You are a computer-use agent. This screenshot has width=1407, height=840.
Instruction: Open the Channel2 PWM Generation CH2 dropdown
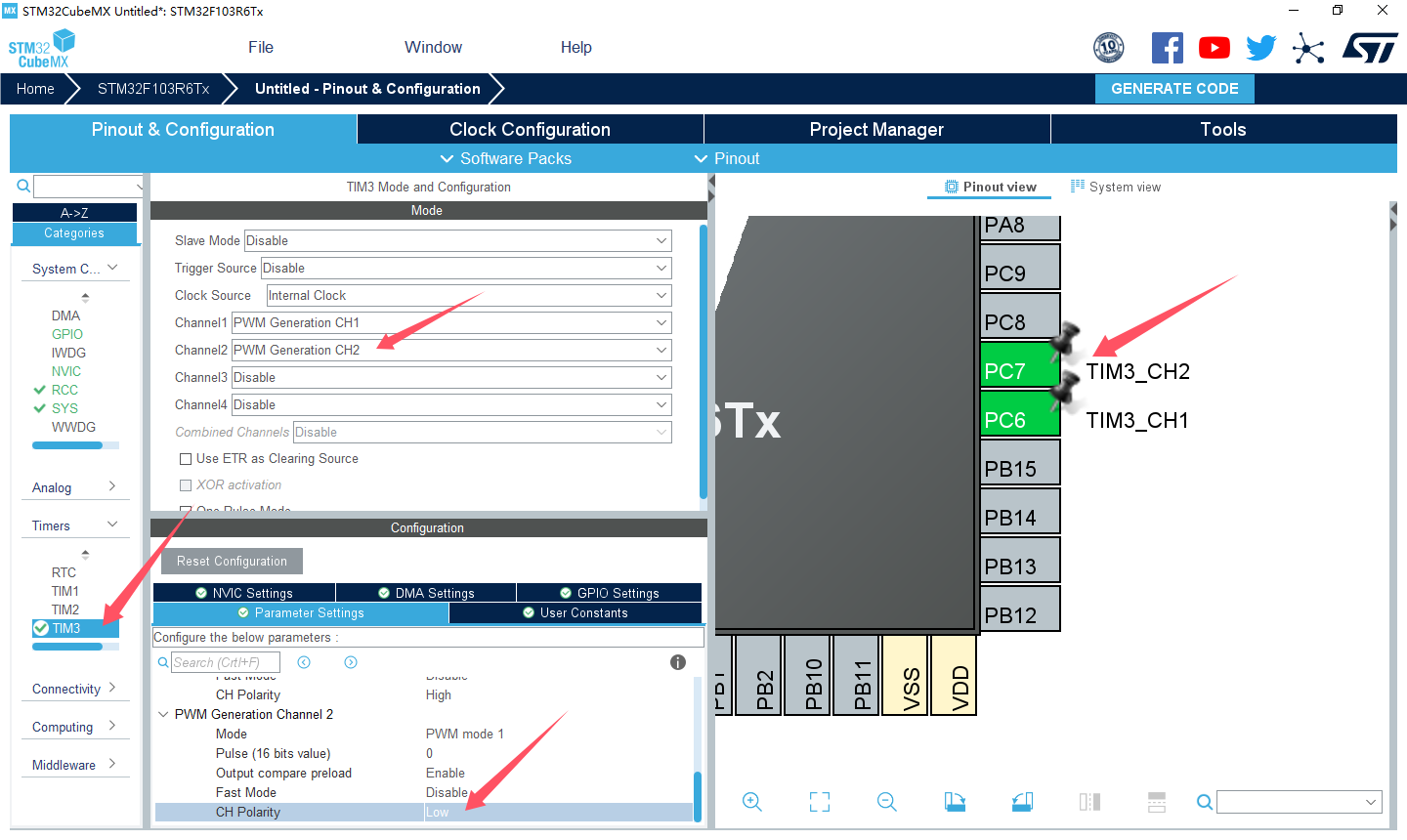(451, 350)
